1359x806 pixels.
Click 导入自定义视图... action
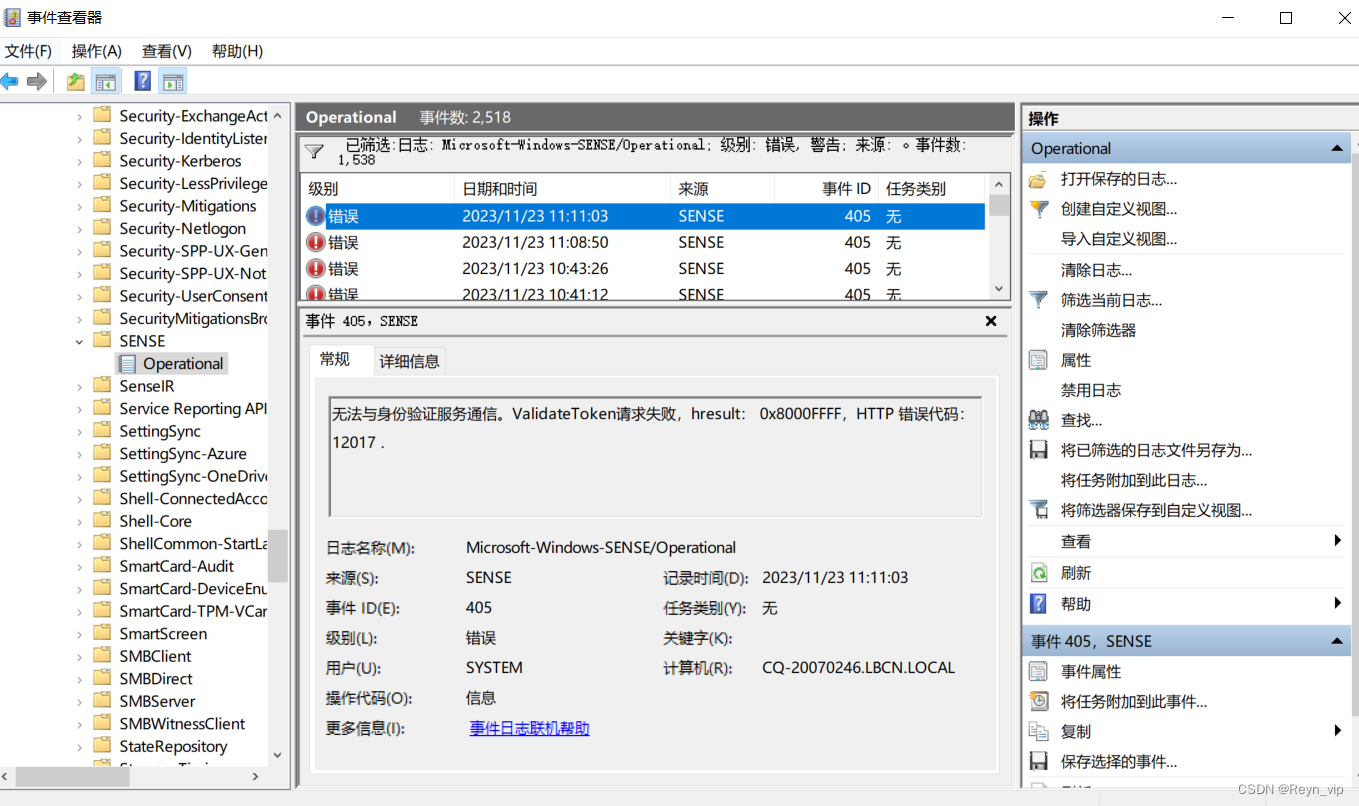point(1119,239)
